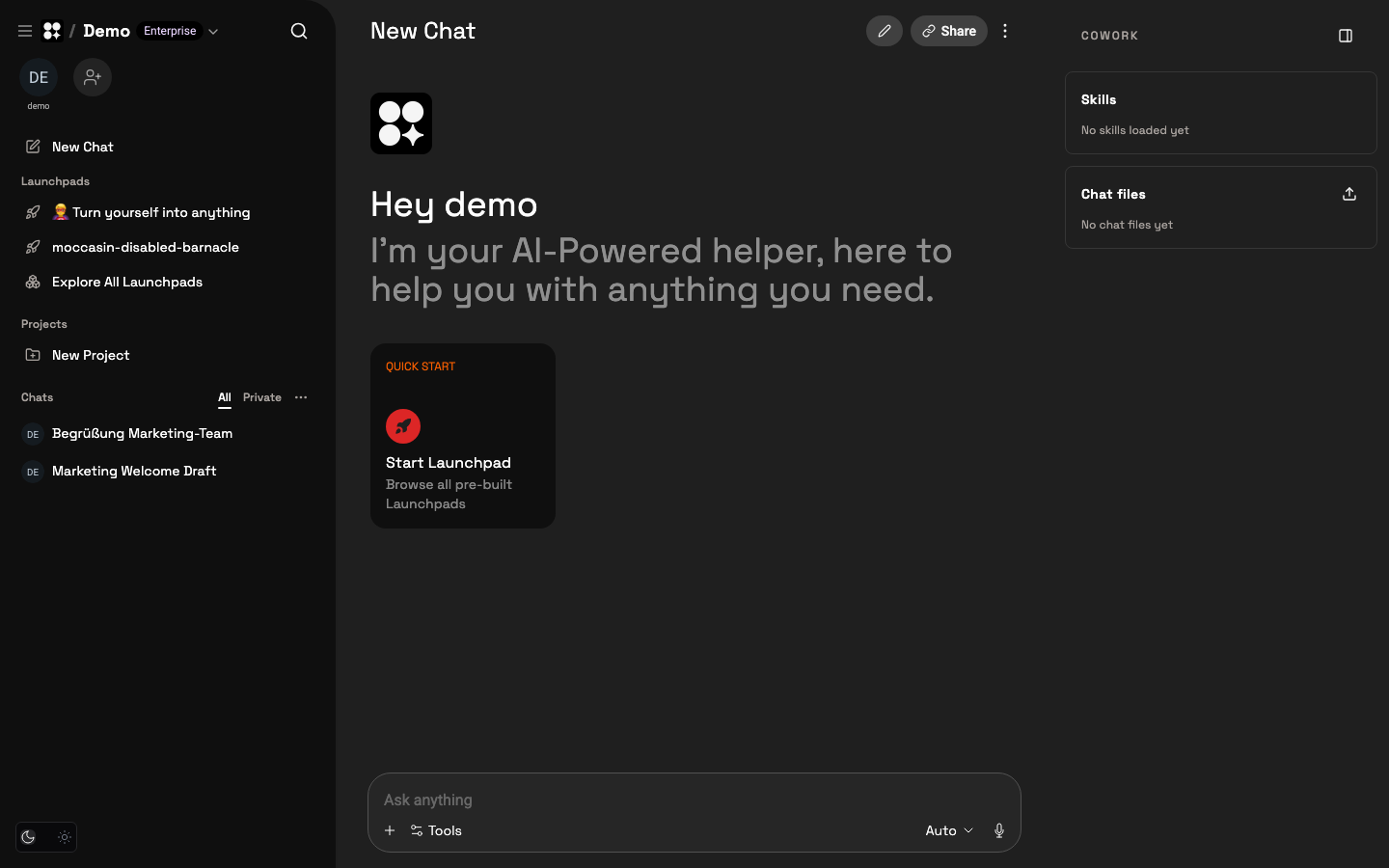Image resolution: width=1389 pixels, height=868 pixels.
Task: Click the Skills panel card
Action: pos(1221,113)
